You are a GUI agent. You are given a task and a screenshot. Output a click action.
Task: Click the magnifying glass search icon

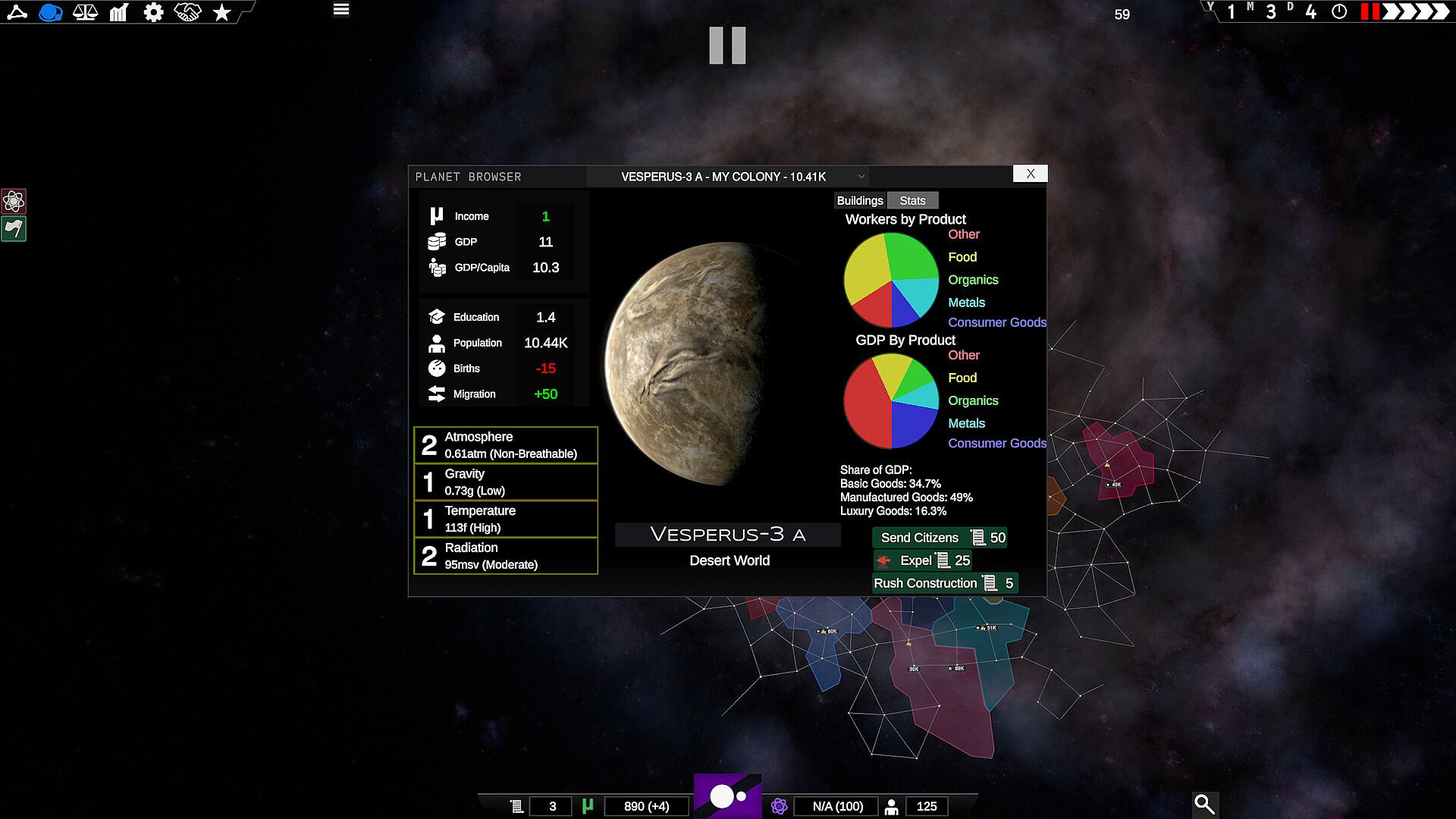pyautogui.click(x=1204, y=804)
